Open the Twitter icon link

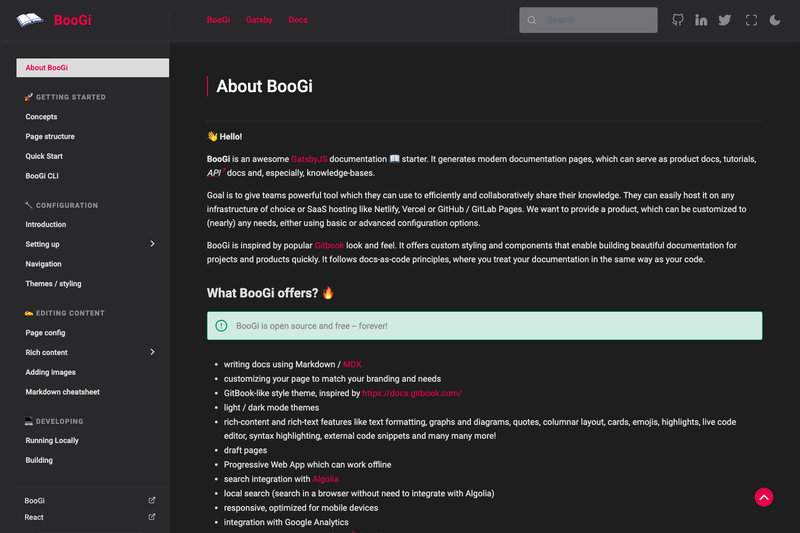[724, 20]
